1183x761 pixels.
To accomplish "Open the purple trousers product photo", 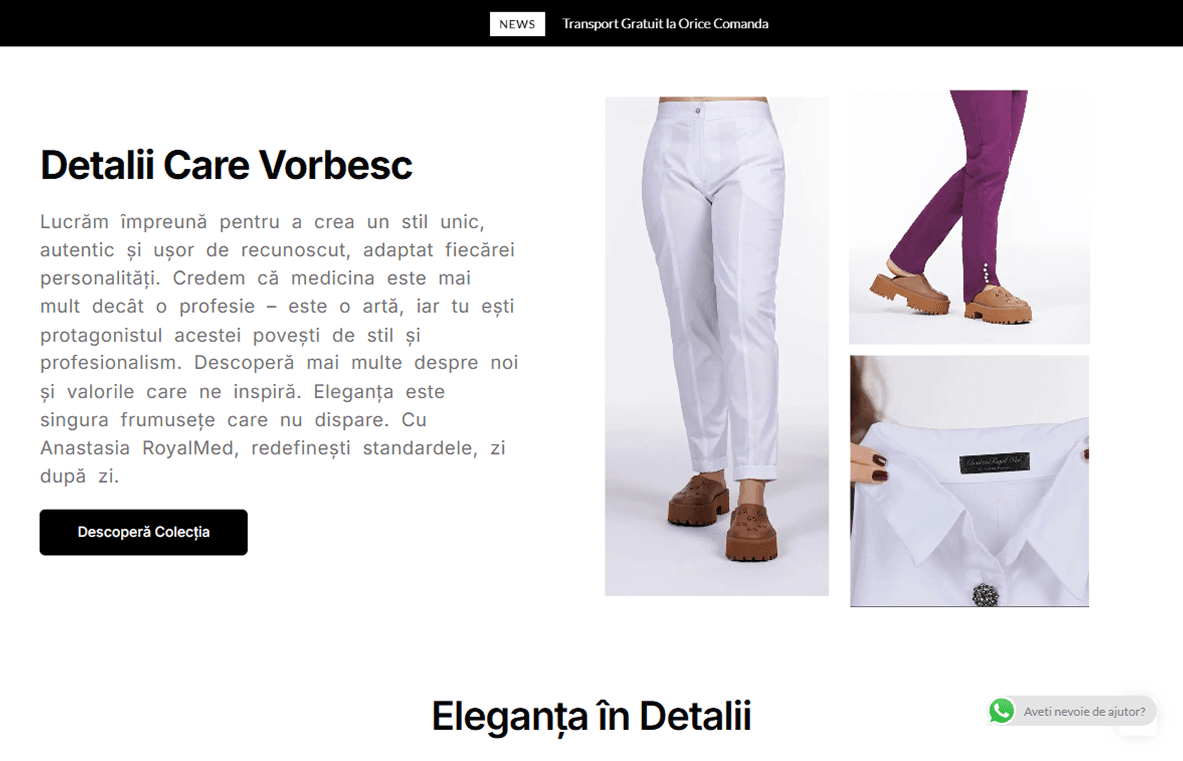I will click(969, 217).
